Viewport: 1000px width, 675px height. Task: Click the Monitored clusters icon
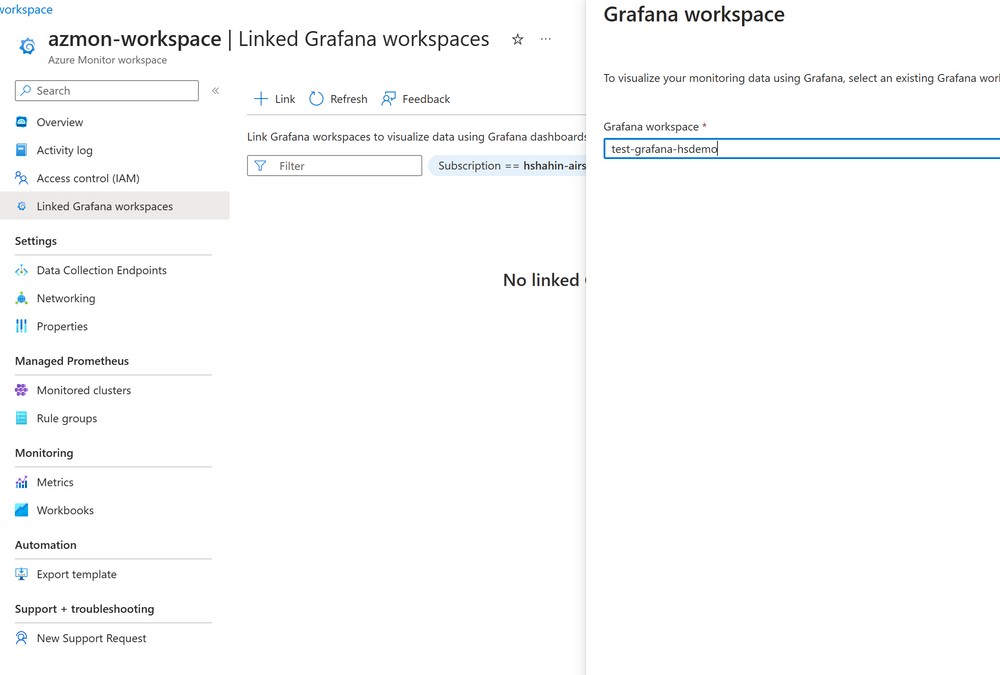pos(20,390)
